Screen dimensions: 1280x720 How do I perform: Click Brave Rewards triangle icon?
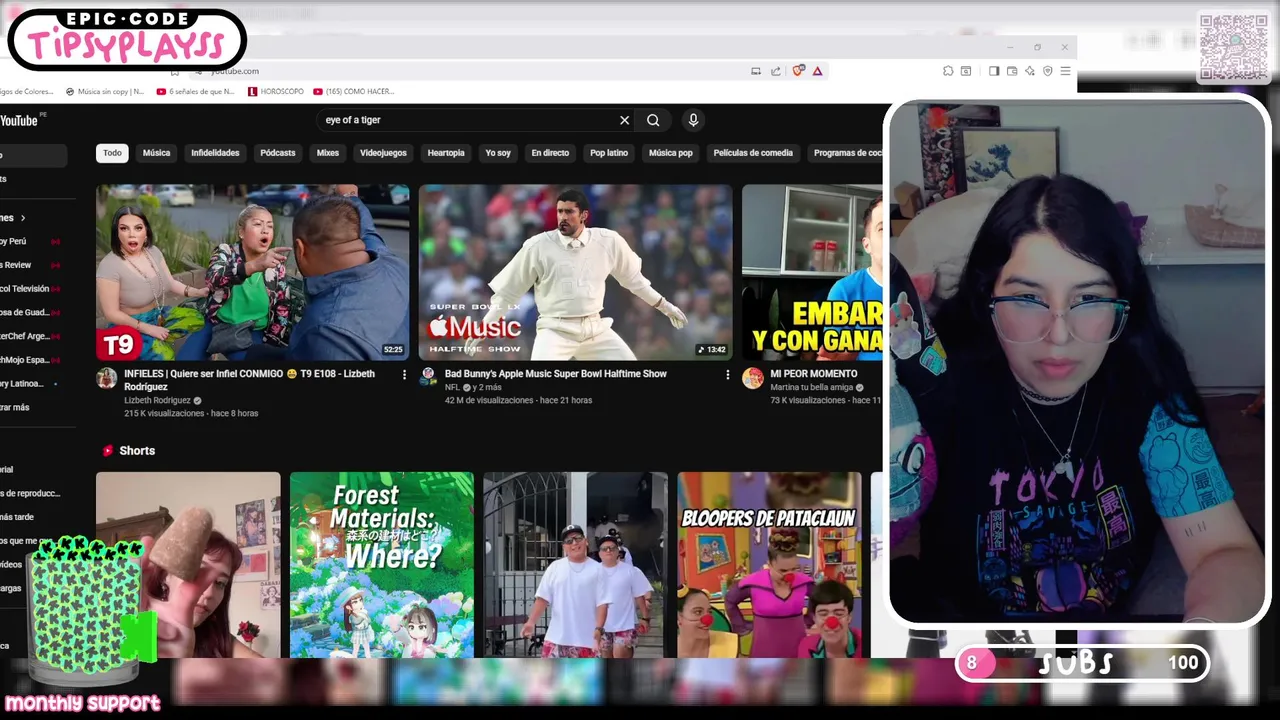[817, 71]
